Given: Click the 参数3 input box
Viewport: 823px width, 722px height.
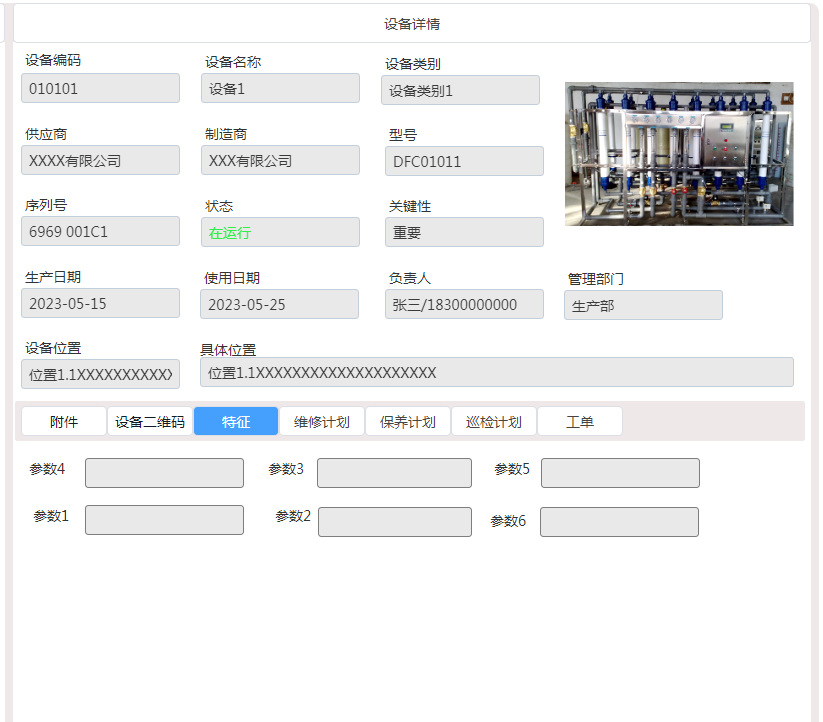Looking at the screenshot, I should point(394,473).
